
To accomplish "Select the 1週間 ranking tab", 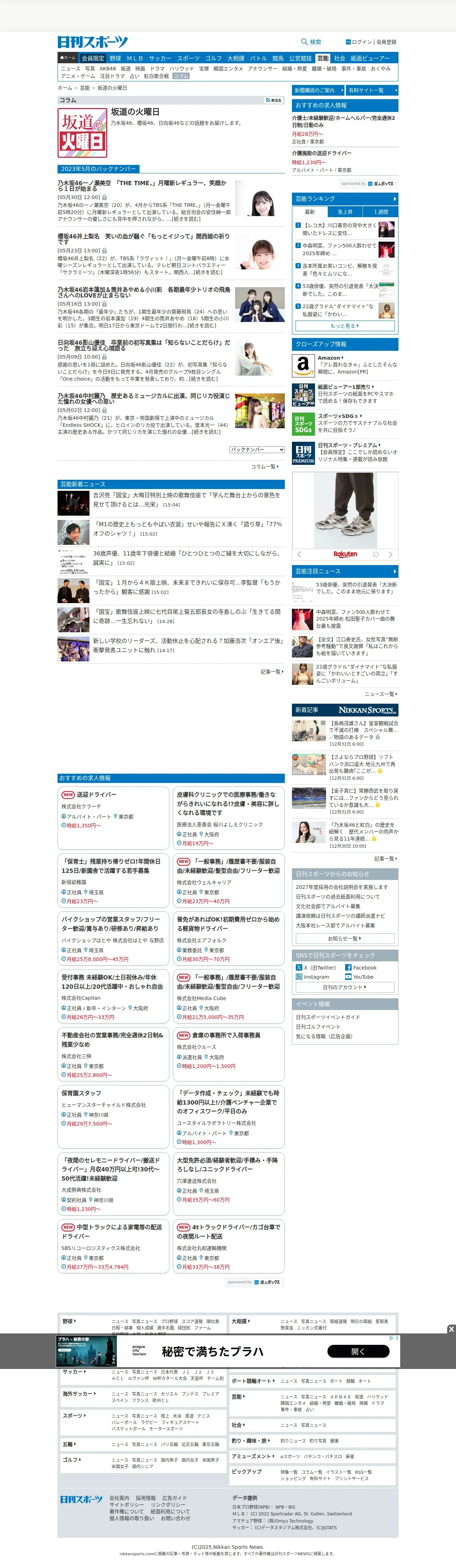I will [380, 212].
